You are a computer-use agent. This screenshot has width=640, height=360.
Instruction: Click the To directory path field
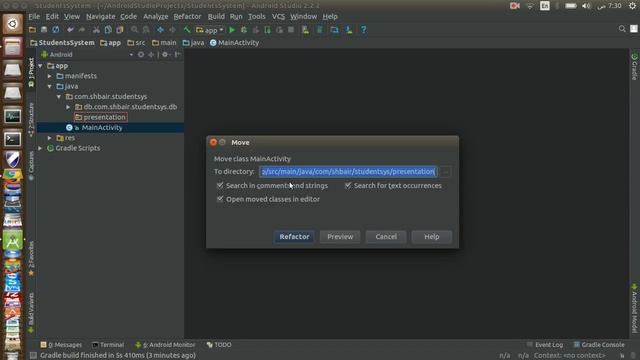[349, 172]
